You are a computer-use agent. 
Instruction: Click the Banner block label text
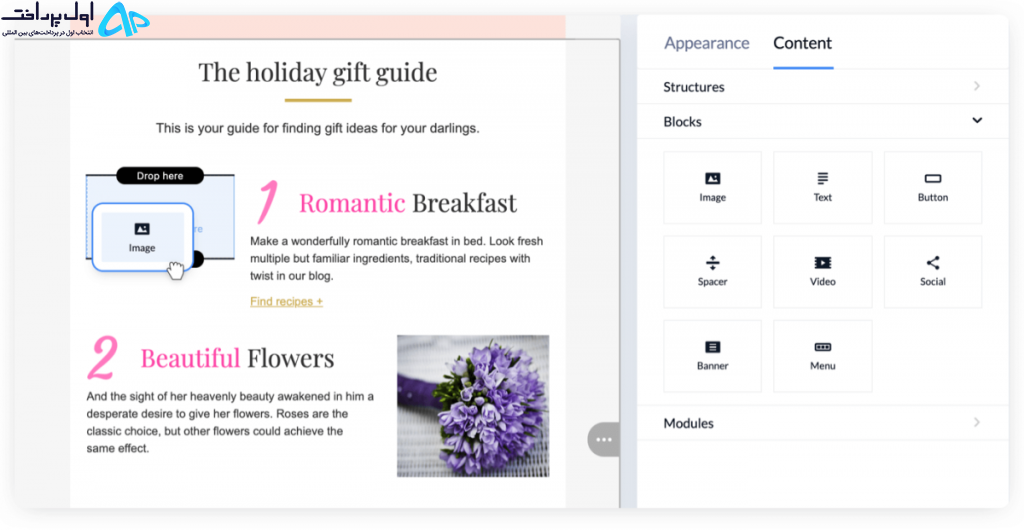(712, 366)
